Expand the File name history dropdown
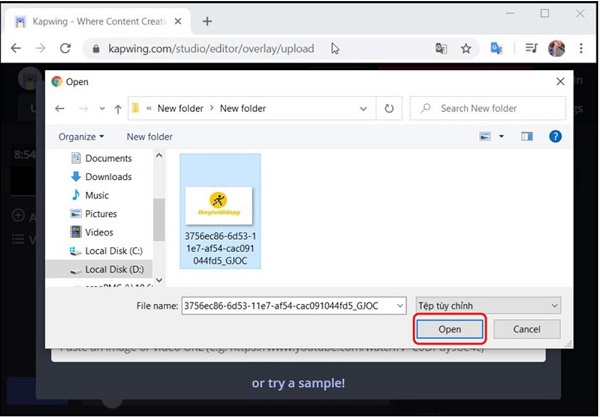Screen dimensions: 600x417 tap(400, 305)
